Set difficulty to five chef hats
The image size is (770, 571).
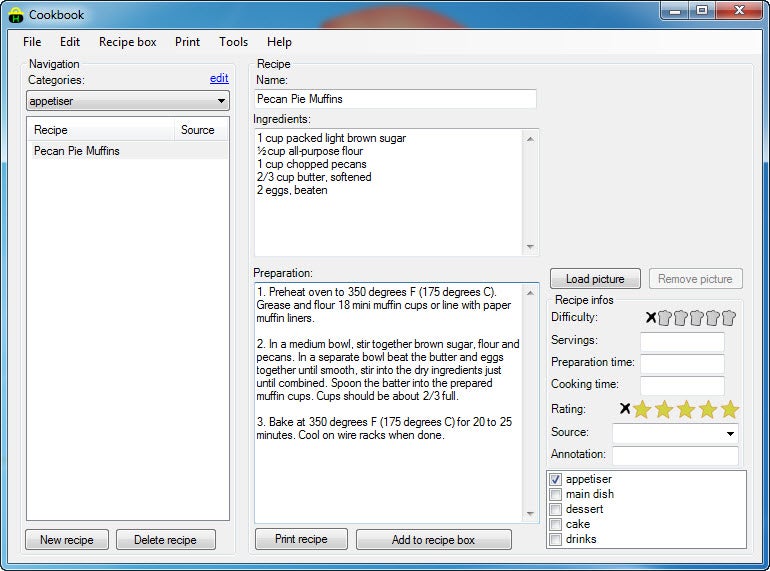[x=729, y=318]
